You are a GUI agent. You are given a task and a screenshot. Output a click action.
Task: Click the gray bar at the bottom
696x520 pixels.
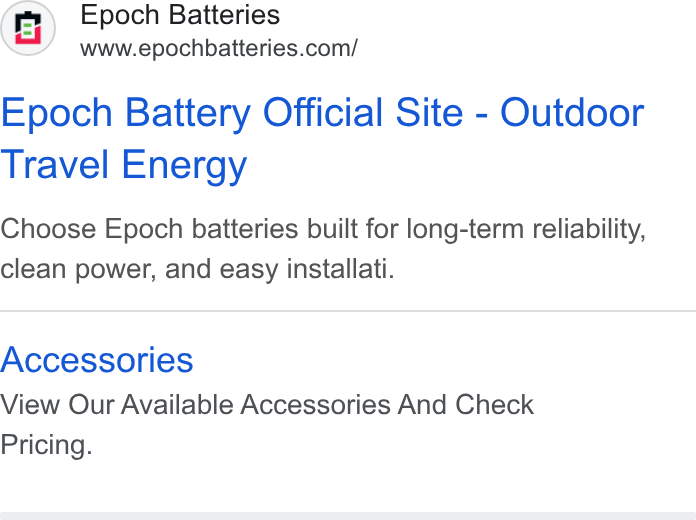(348, 516)
